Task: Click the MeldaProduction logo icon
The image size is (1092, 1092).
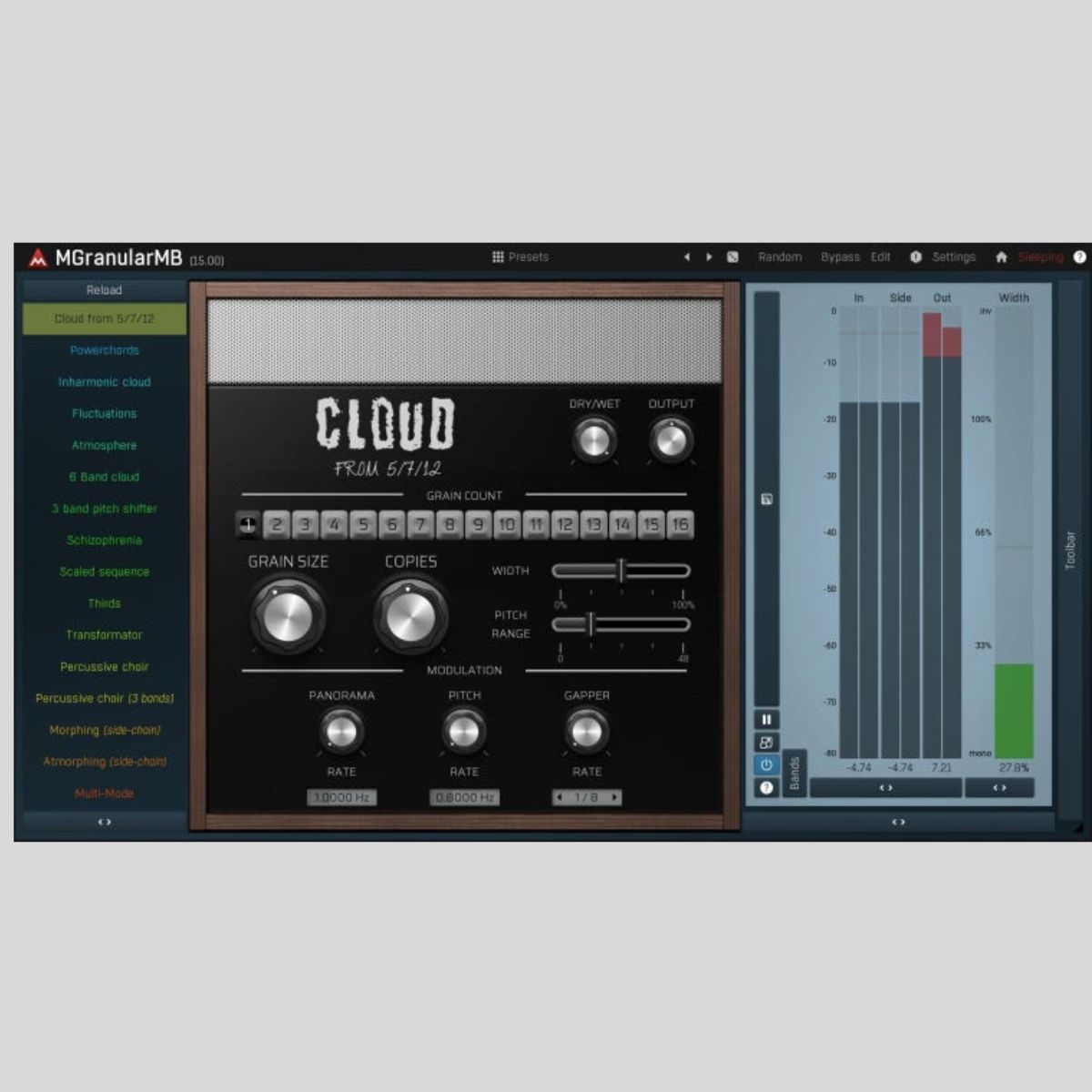Action: (x=37, y=258)
